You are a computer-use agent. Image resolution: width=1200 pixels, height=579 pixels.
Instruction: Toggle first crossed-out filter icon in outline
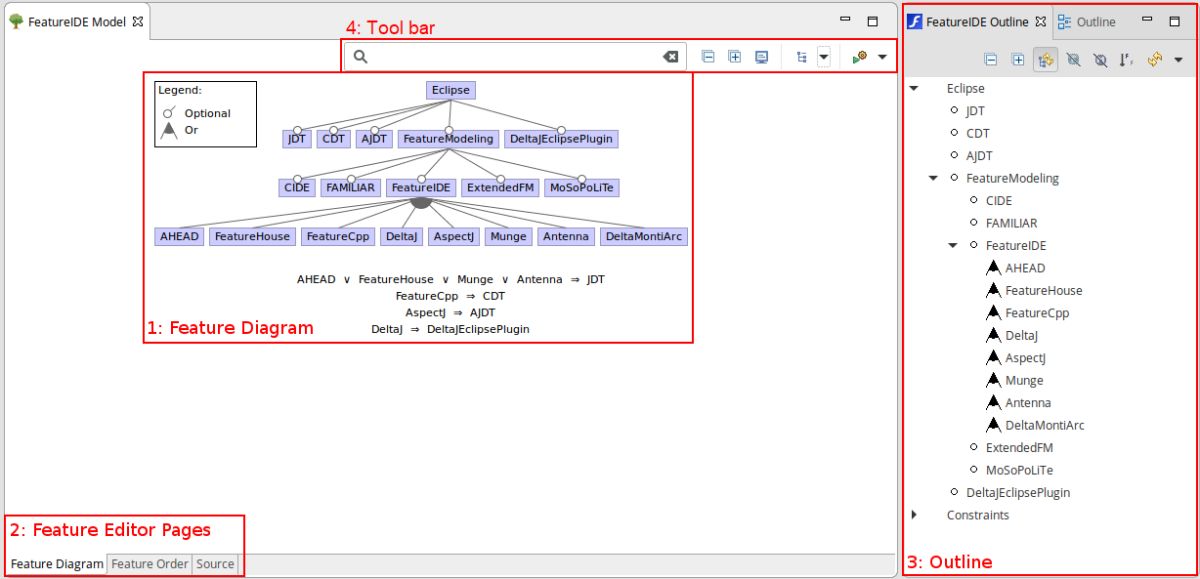tap(1074, 60)
